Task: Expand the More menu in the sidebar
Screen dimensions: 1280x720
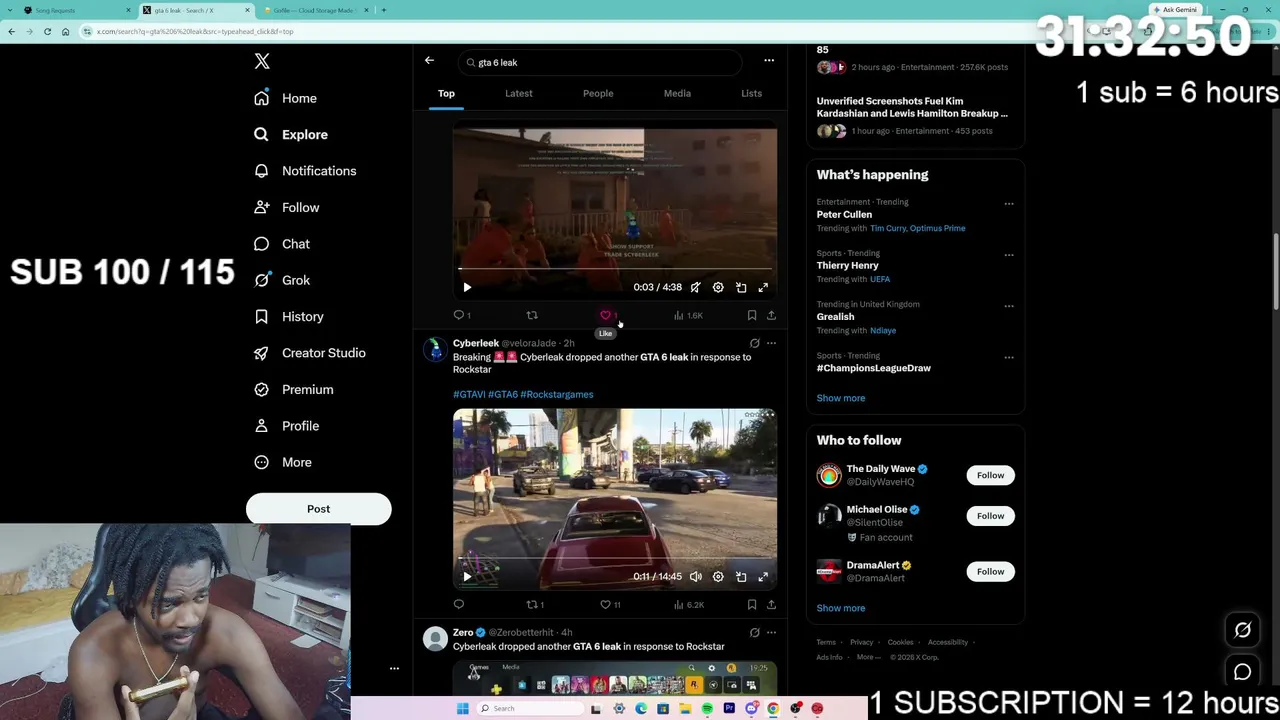Action: tap(282, 462)
